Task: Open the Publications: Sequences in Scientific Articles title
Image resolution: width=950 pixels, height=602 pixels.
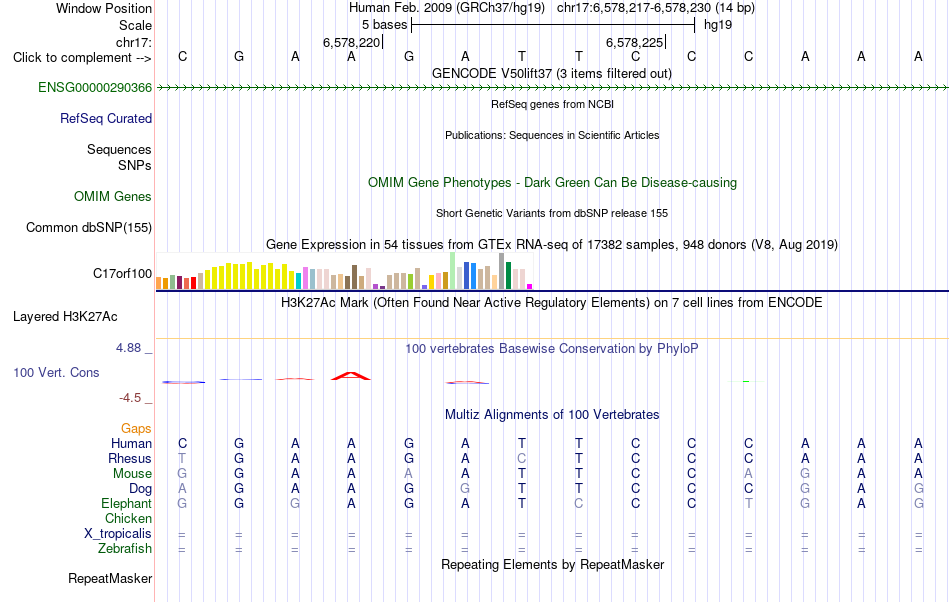Action: pyautogui.click(x=552, y=135)
